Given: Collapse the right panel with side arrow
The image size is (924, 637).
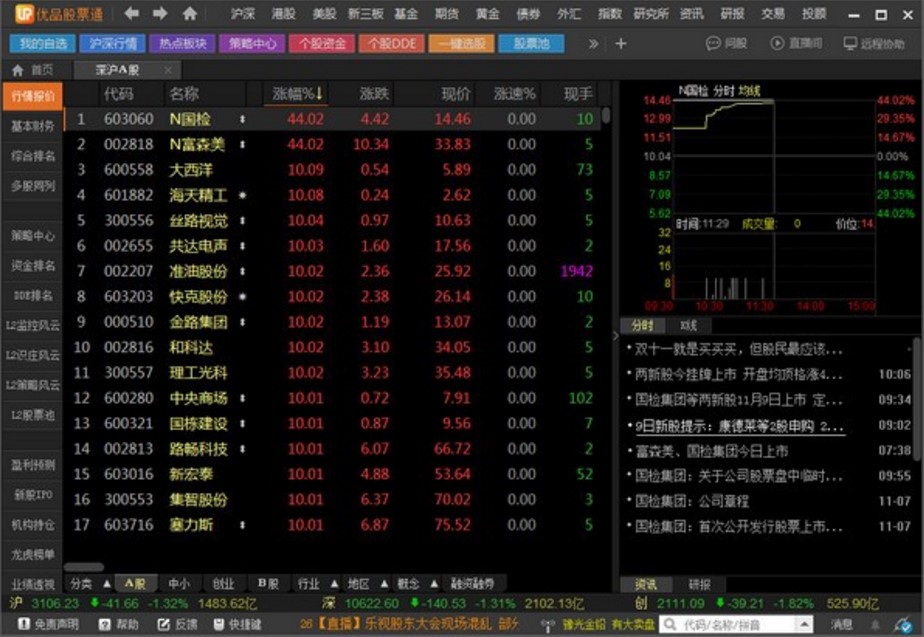Looking at the screenshot, I should [x=615, y=336].
